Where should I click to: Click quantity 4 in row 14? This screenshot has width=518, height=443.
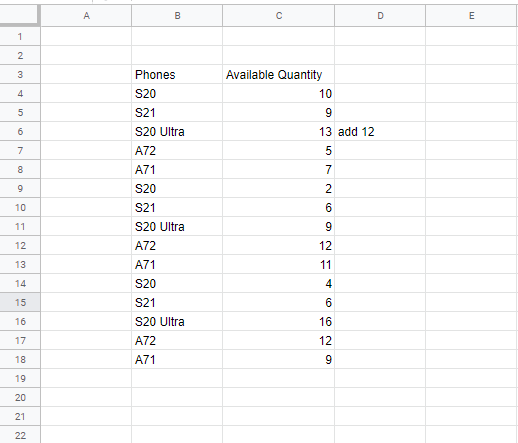(279, 283)
